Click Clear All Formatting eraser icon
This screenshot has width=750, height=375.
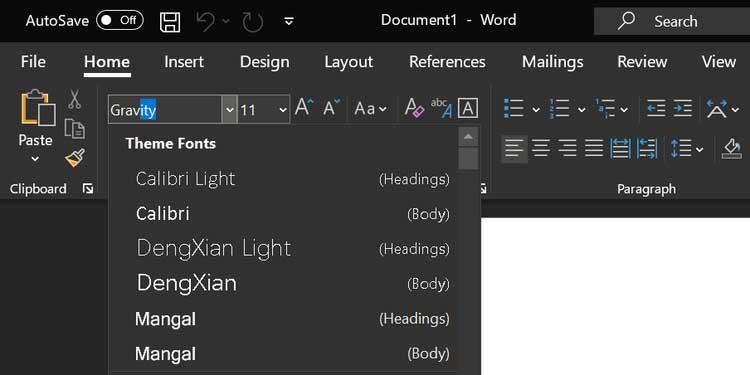coord(414,109)
